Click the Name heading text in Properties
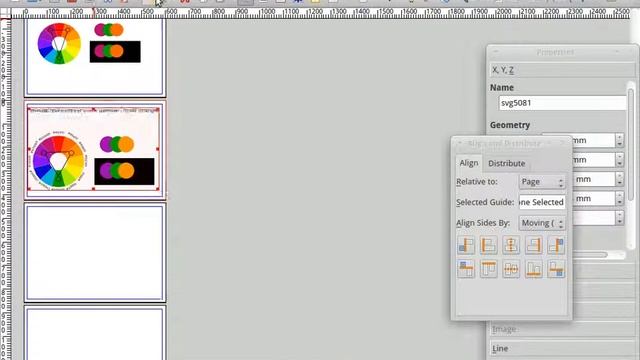Screen dimensions: 640x360 [x=502, y=87]
